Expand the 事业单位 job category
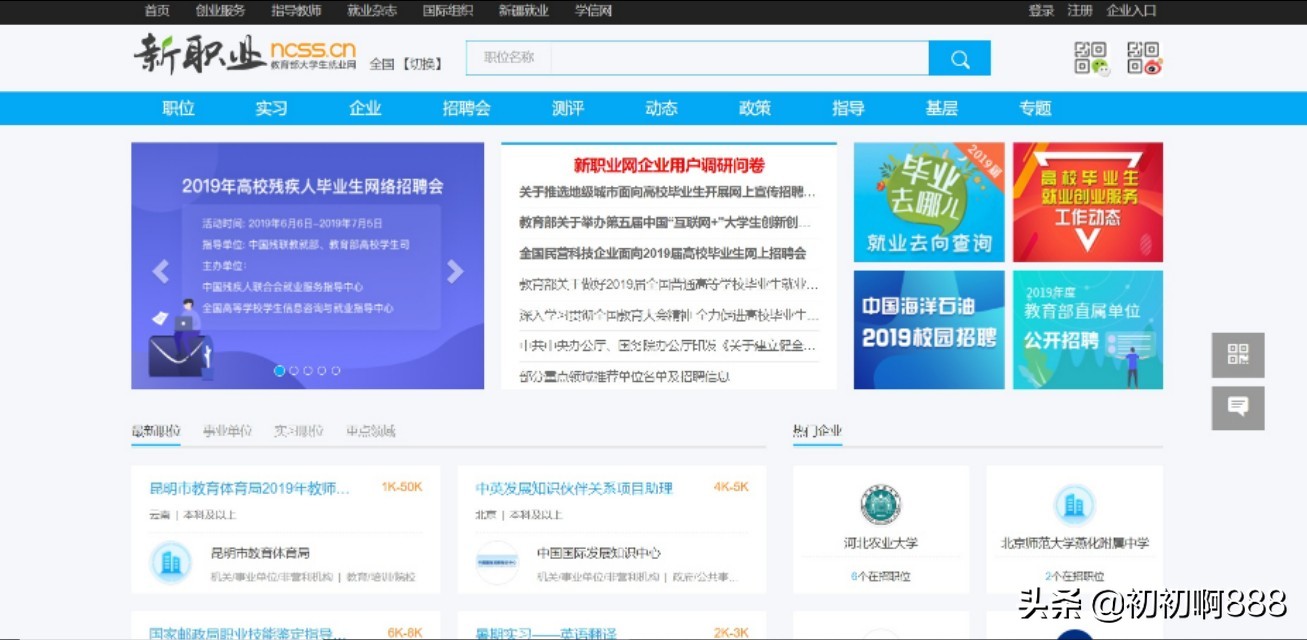Screen dimensions: 1307x640 click(231, 430)
